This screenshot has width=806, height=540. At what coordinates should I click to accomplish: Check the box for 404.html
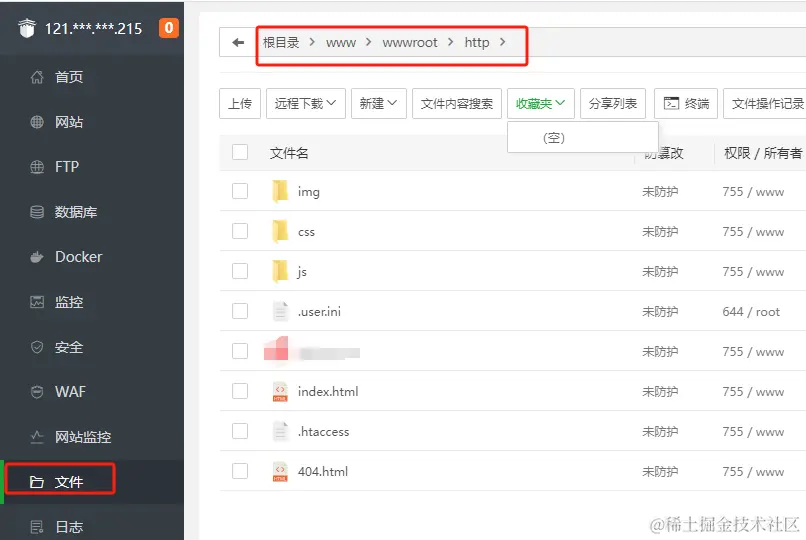240,471
